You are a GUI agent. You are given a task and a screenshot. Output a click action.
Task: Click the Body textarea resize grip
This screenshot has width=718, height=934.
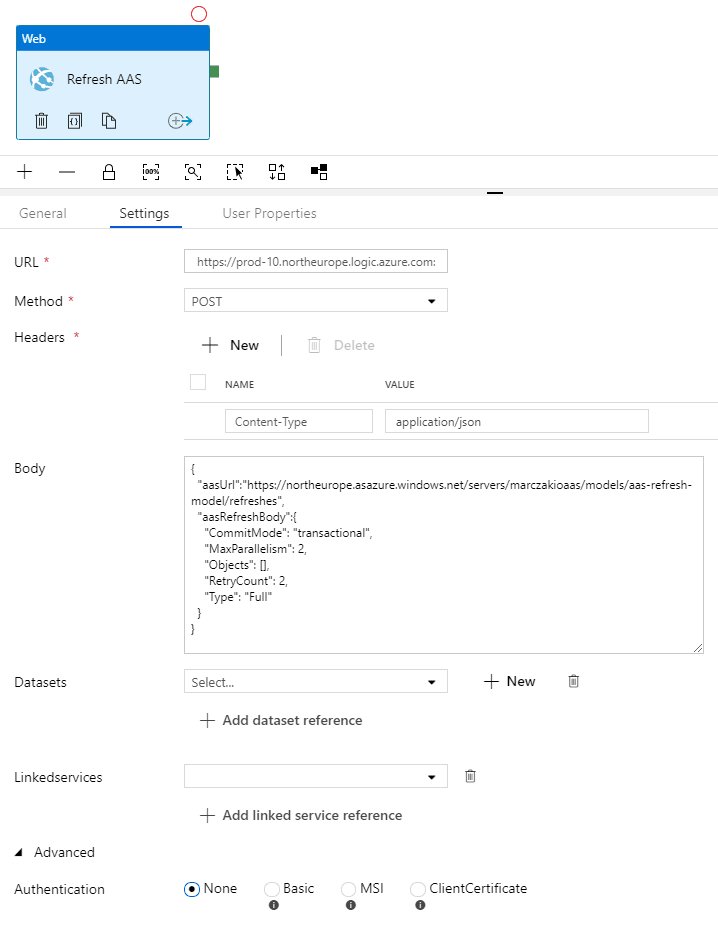click(698, 648)
